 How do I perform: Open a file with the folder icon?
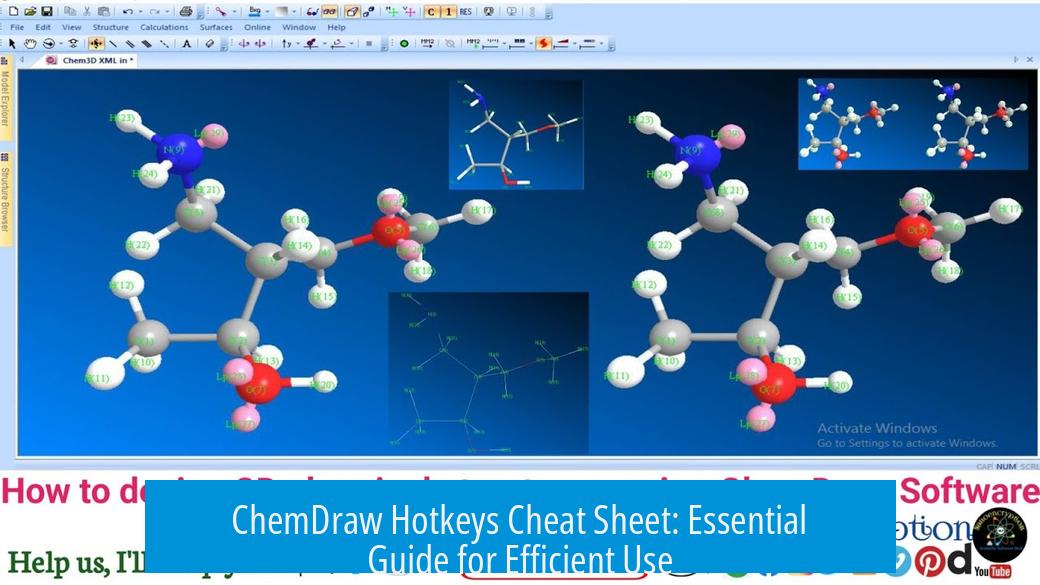click(x=31, y=11)
